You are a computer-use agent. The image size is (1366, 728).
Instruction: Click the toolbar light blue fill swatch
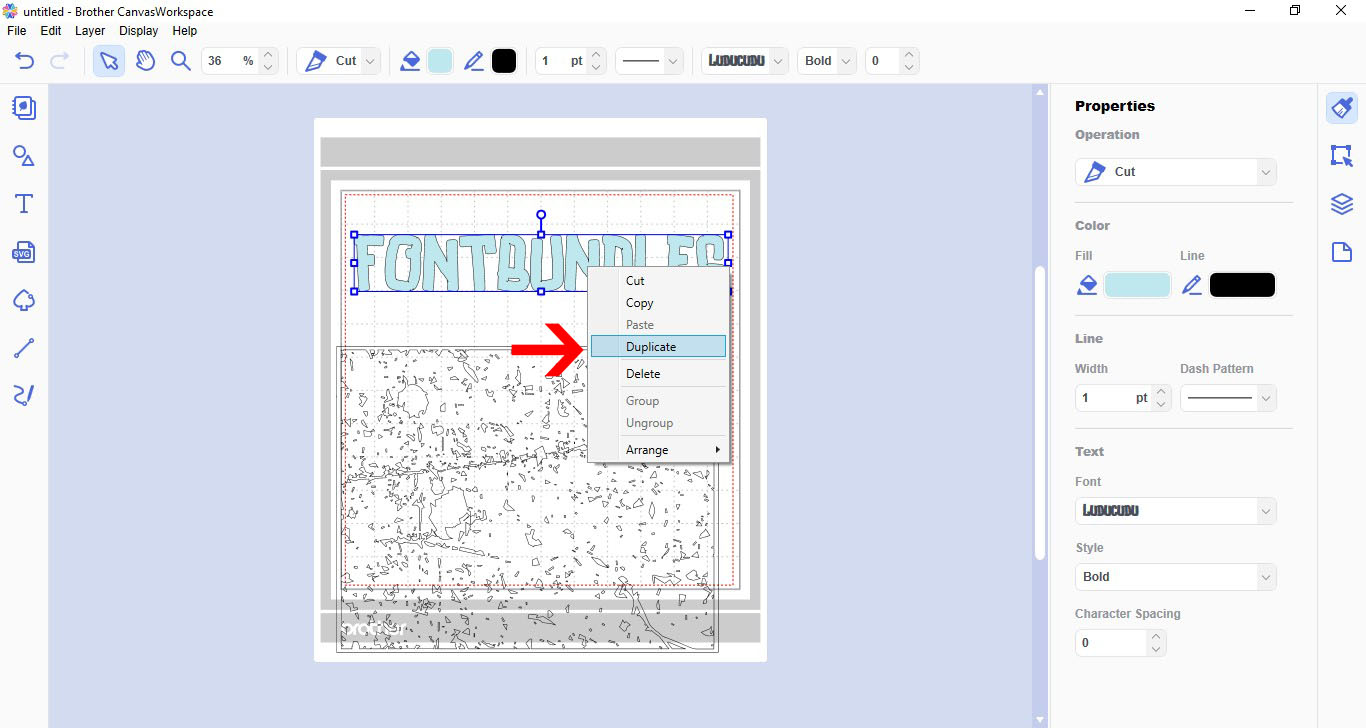point(440,61)
